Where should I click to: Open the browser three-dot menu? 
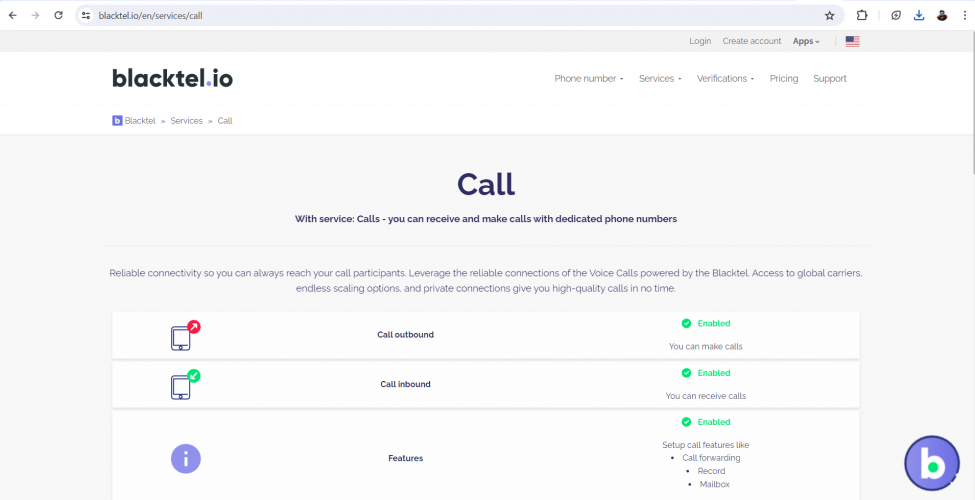point(963,16)
